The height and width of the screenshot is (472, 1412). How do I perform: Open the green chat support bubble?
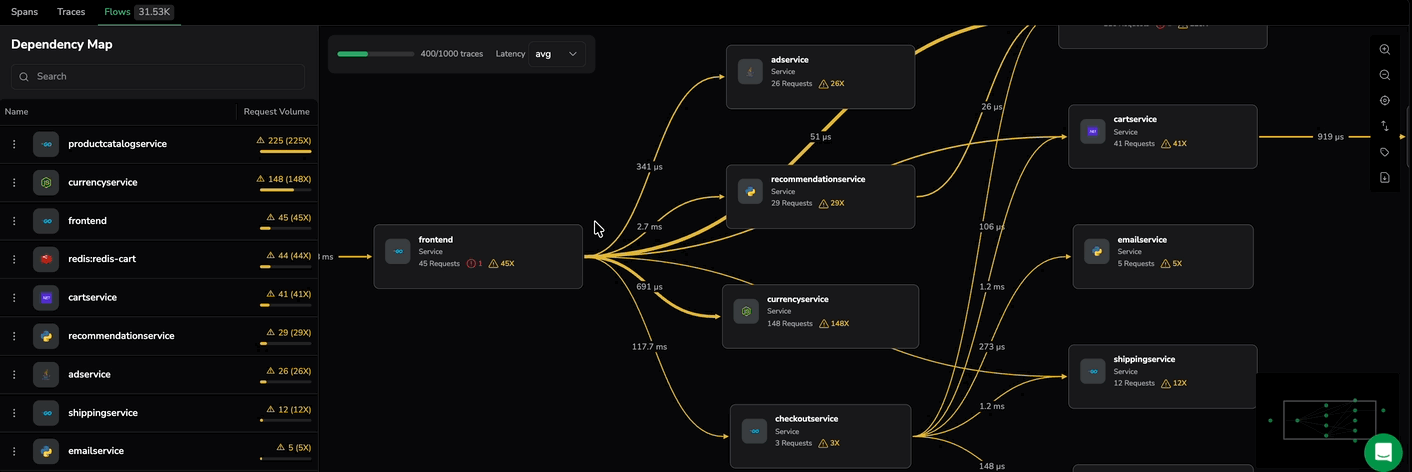pyautogui.click(x=1383, y=452)
